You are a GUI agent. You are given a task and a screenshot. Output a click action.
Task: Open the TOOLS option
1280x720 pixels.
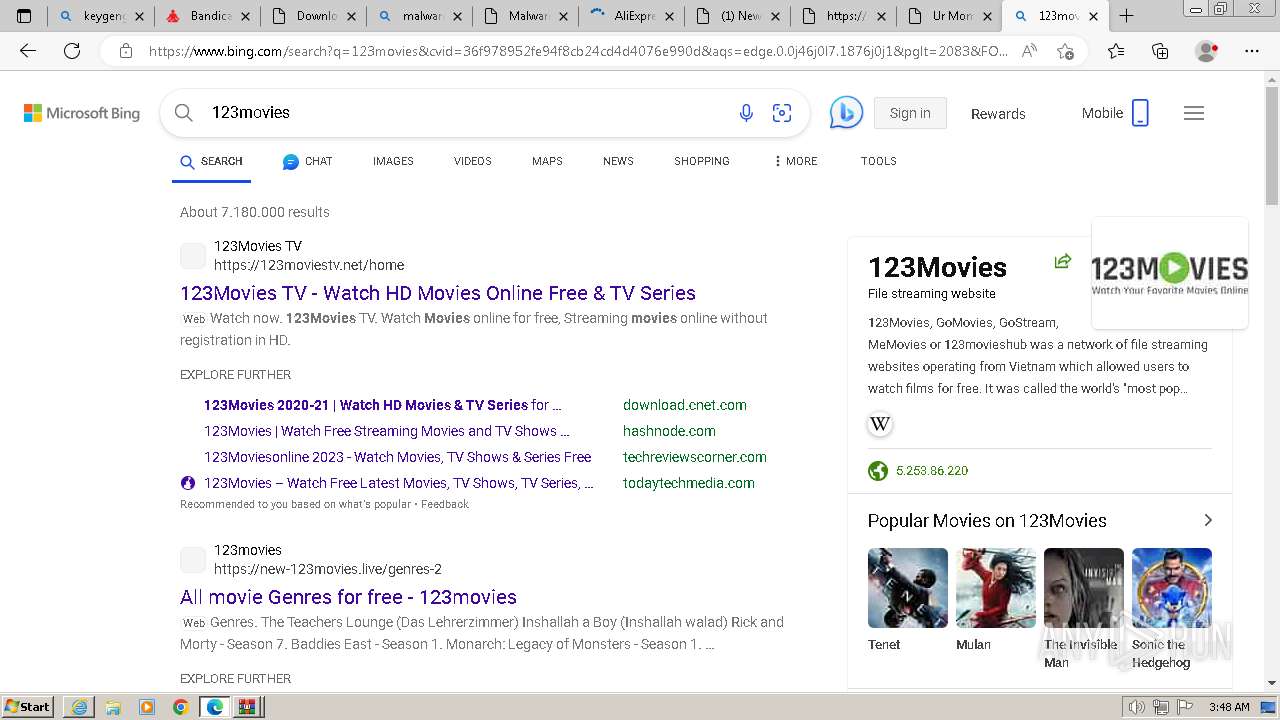(x=879, y=161)
